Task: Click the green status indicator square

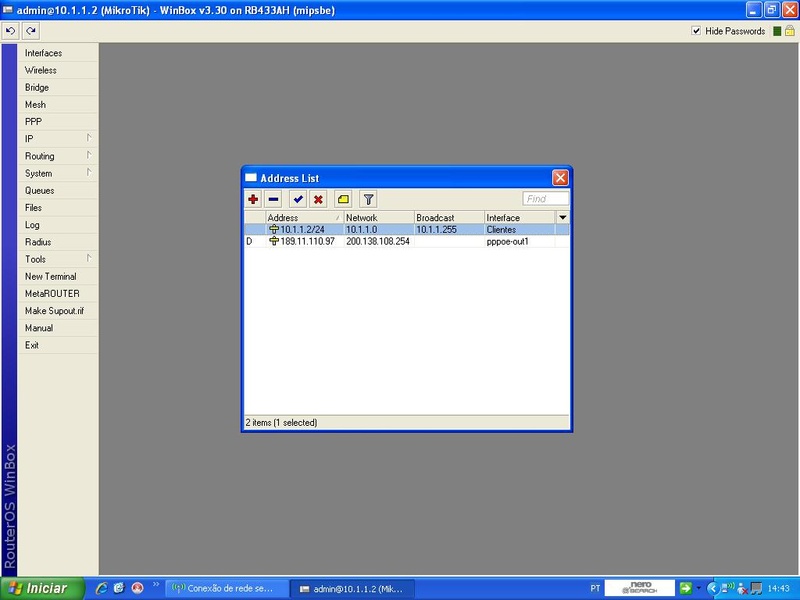Action: 777,31
